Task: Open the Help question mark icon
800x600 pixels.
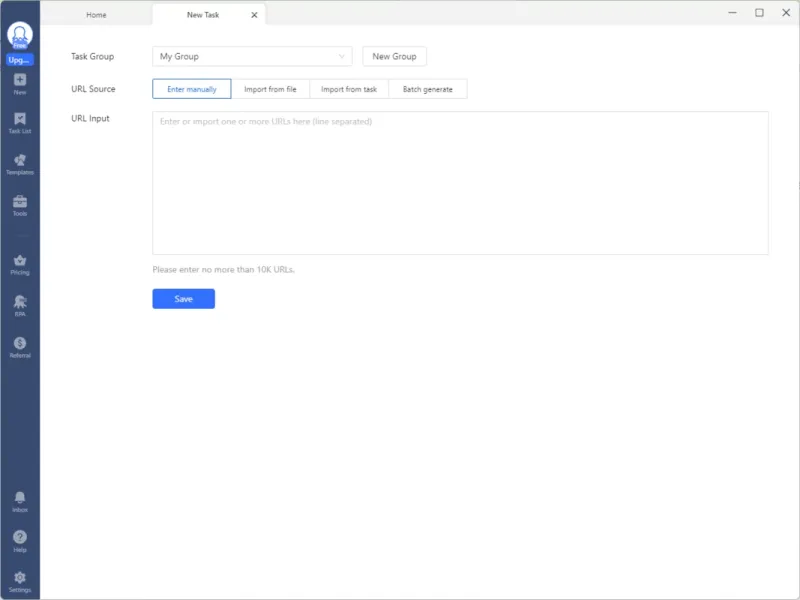Action: [x=20, y=541]
